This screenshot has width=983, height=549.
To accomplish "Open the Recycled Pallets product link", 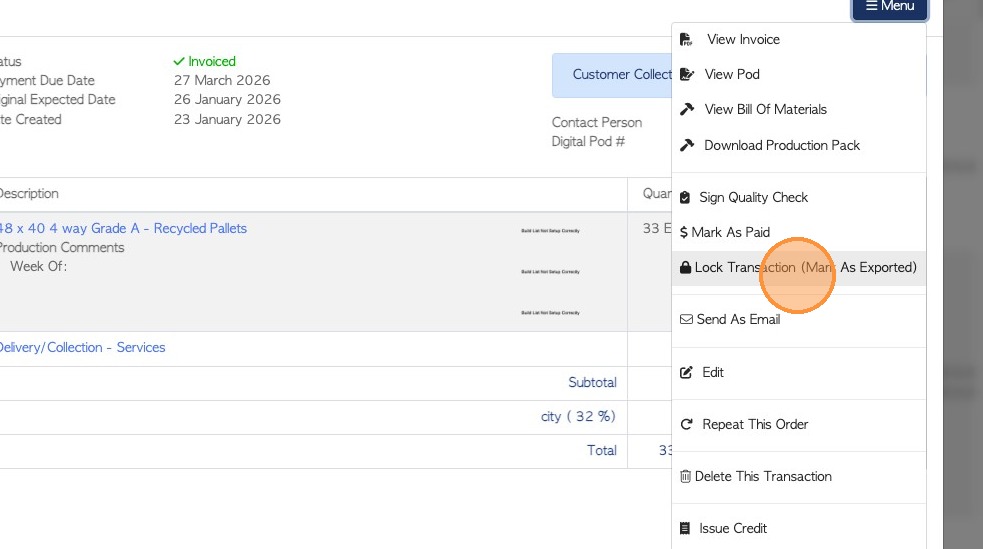I will pyautogui.click(x=123, y=229).
